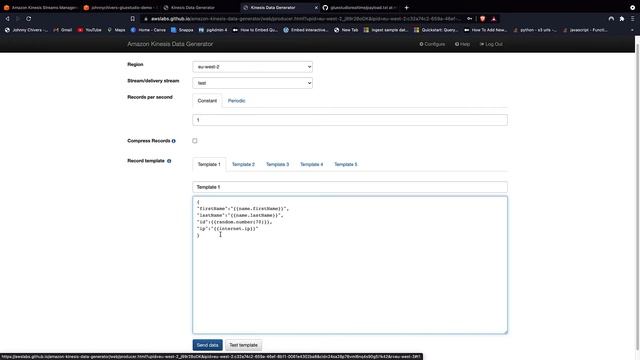Click the Template 1 name field

[x=350, y=187]
